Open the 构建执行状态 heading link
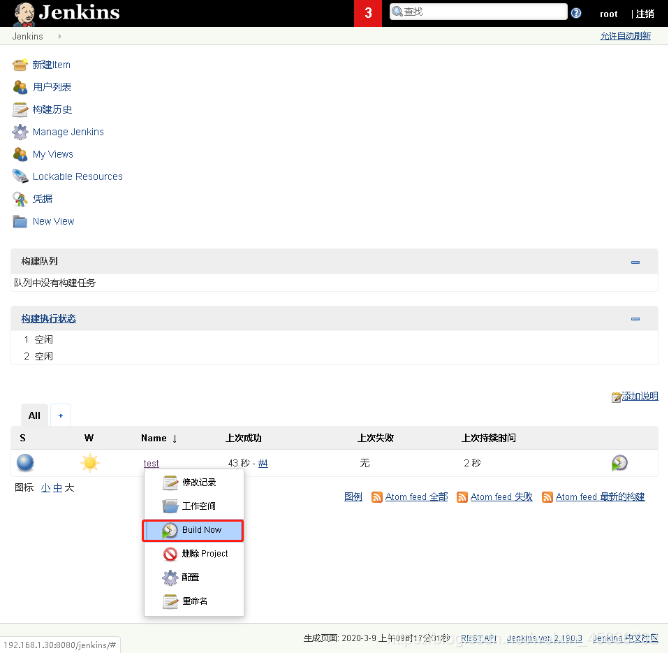The image size is (668, 657). tap(49, 319)
